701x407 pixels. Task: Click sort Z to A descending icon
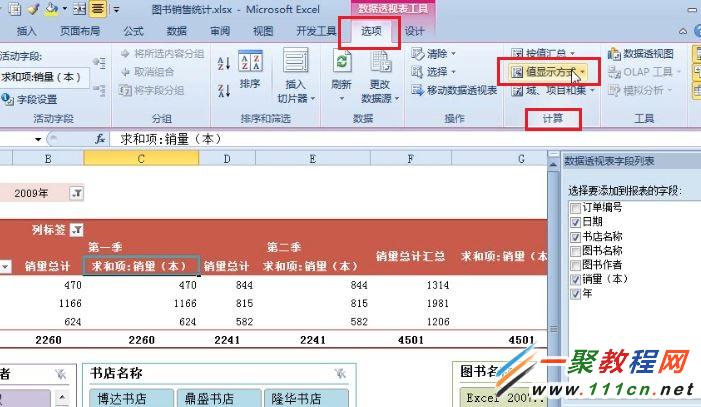coord(224,91)
